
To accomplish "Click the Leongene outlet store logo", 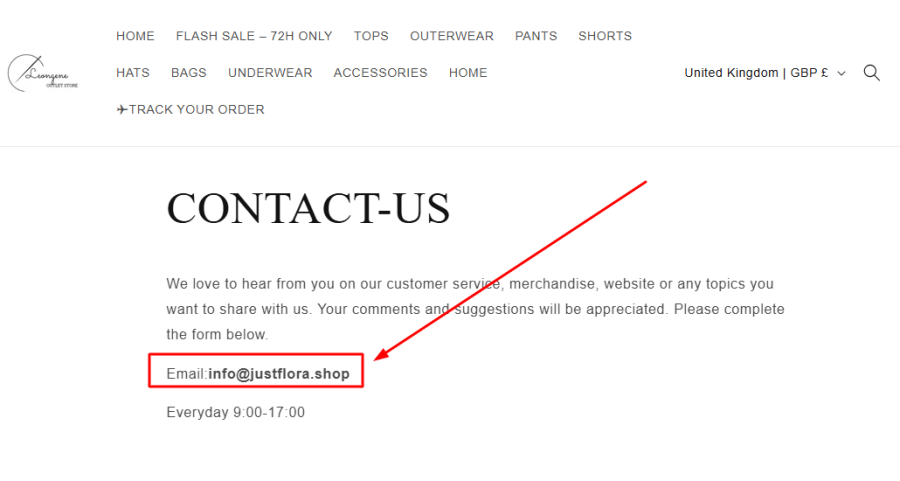I will click(x=43, y=73).
